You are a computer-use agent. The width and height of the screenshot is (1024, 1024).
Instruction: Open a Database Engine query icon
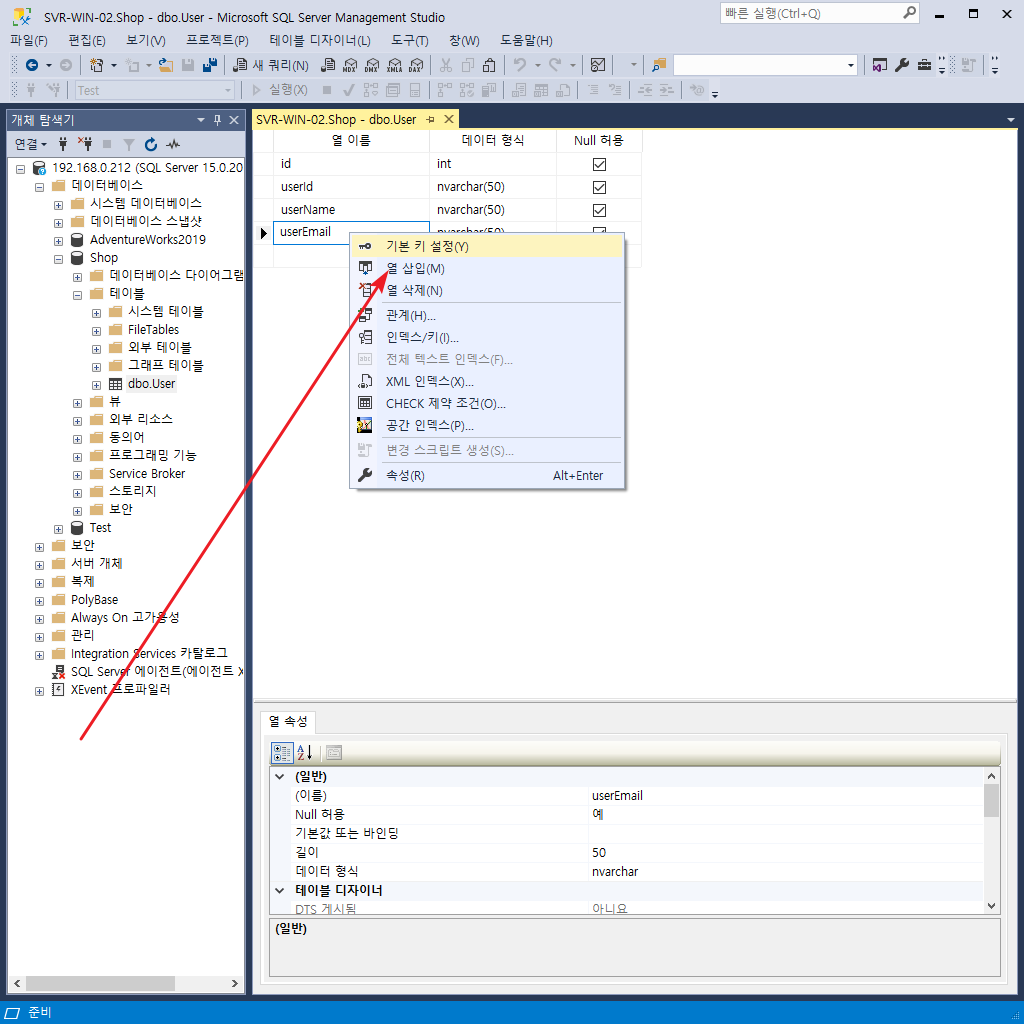pyautogui.click(x=328, y=65)
